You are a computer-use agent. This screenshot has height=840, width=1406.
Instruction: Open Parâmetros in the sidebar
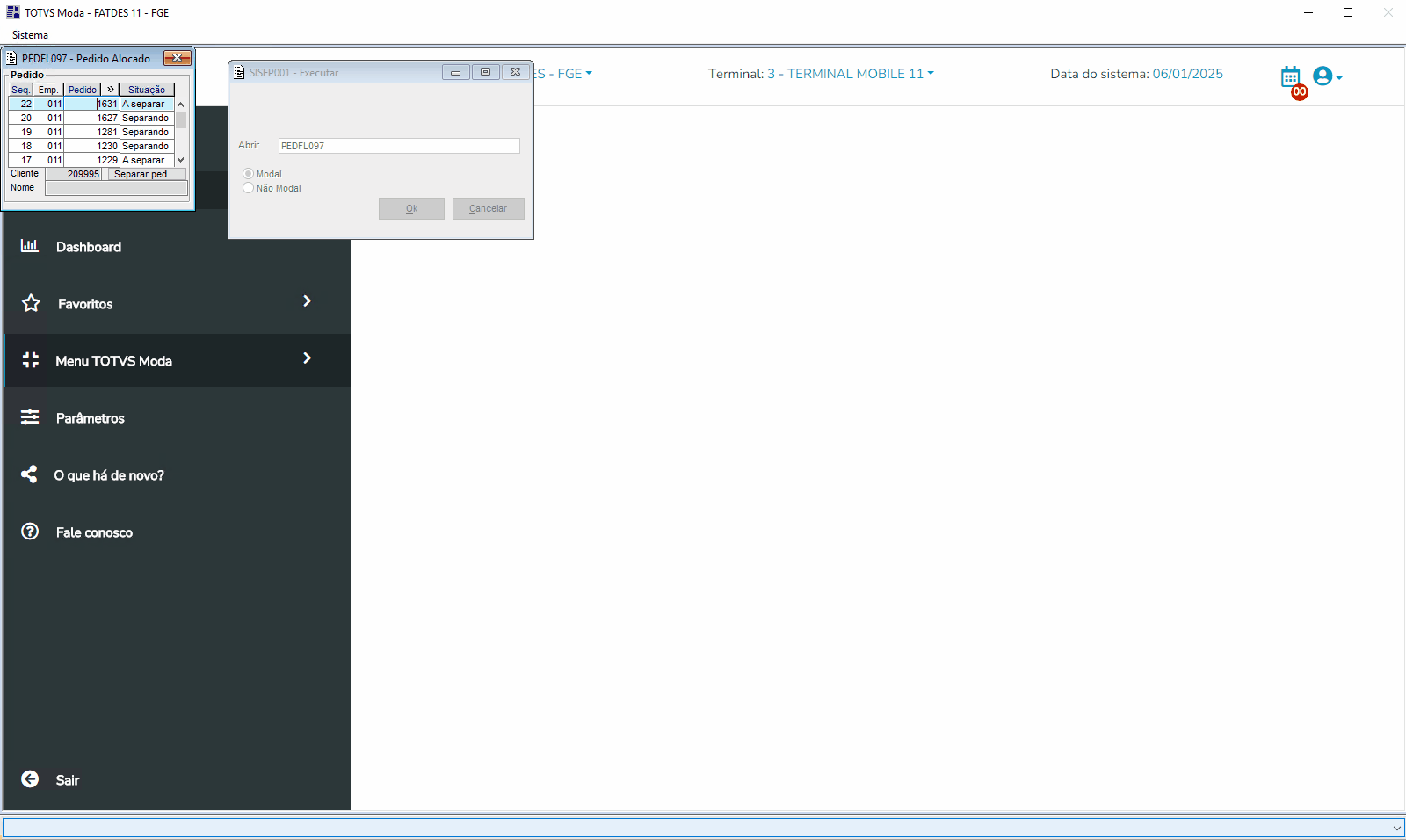pyautogui.click(x=91, y=418)
